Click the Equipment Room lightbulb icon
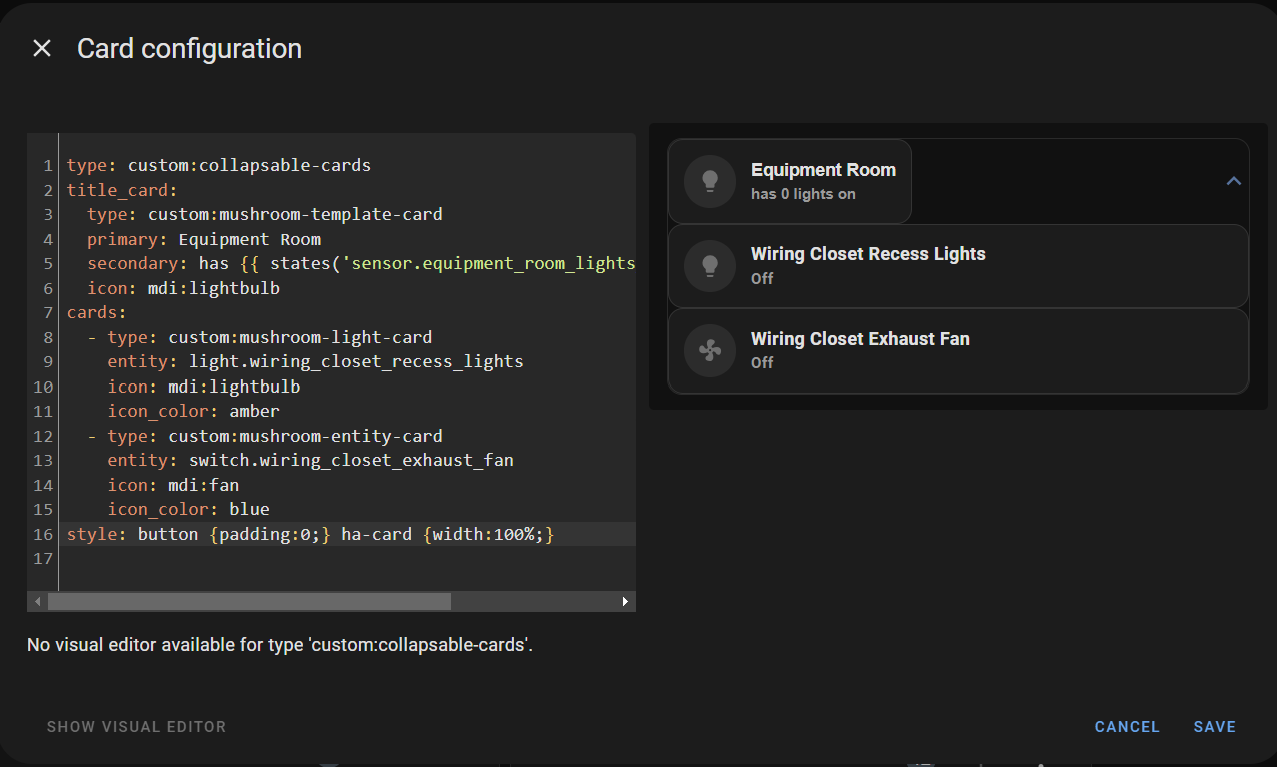The height and width of the screenshot is (768, 1278). [710, 181]
